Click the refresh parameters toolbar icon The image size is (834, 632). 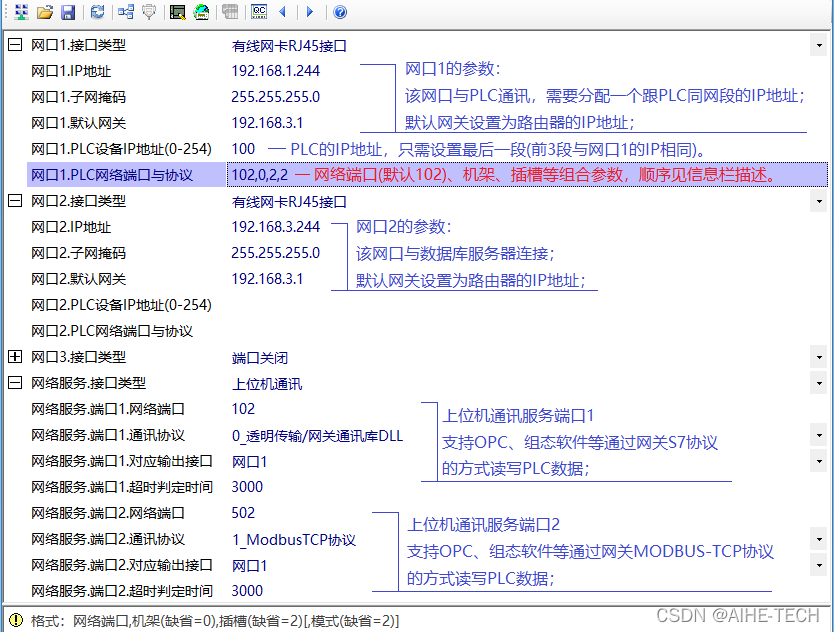click(97, 12)
